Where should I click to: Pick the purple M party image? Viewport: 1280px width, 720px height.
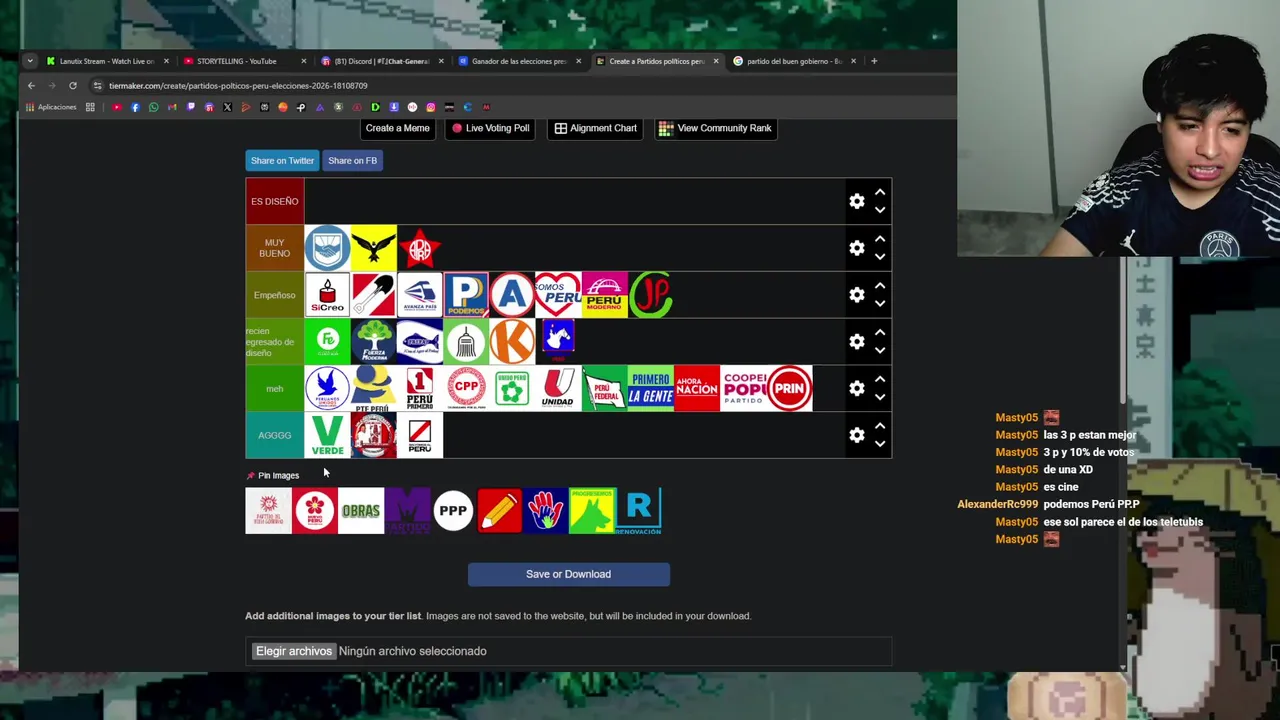pyautogui.click(x=407, y=511)
